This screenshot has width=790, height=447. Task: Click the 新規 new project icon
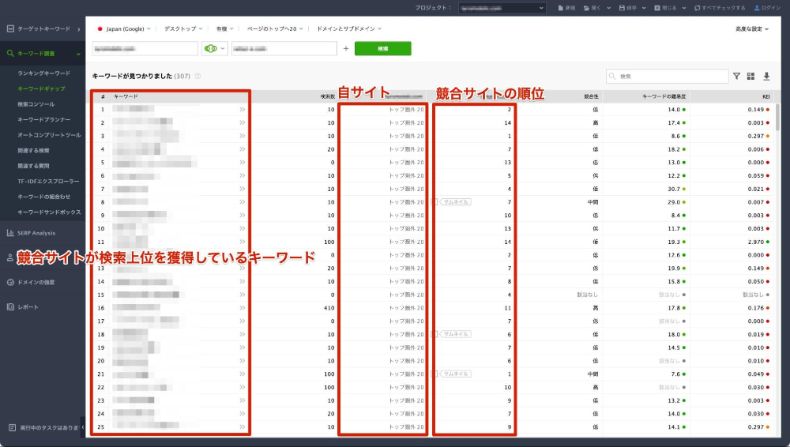(x=561, y=8)
